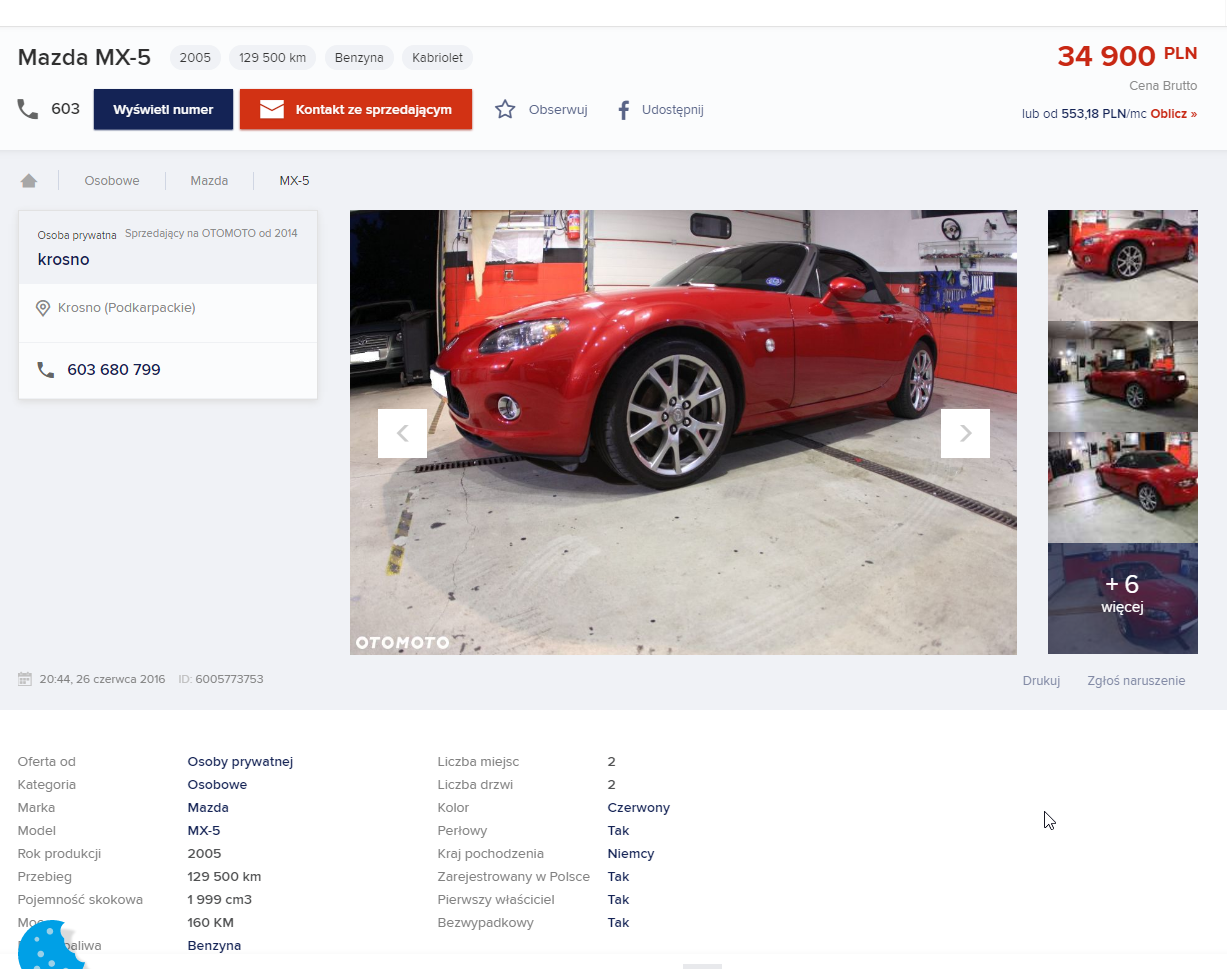
Task: Click the '129 500 km' mileage tag
Action: [272, 58]
